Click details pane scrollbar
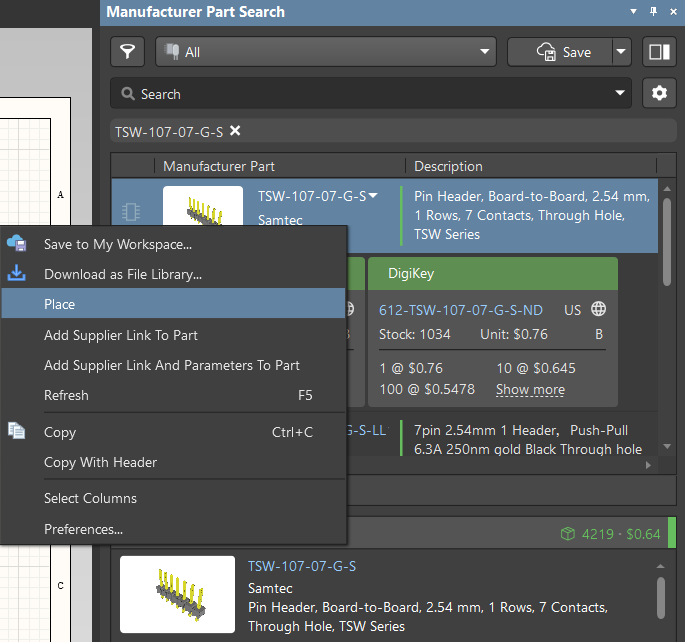The image size is (685, 642). click(x=661, y=598)
